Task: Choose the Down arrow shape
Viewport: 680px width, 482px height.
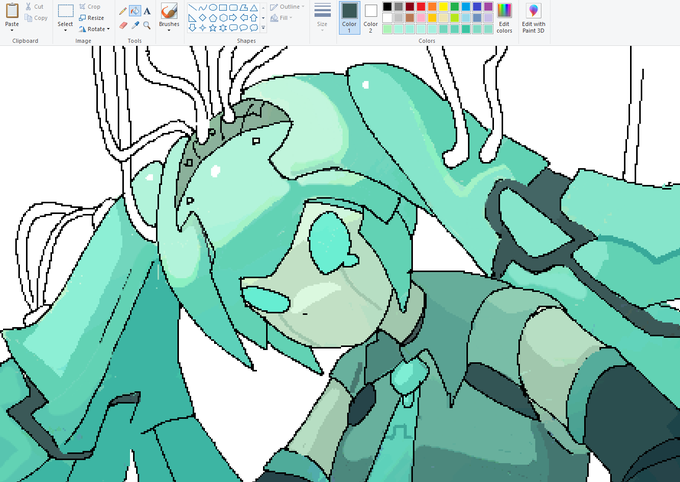Action: (x=192, y=28)
